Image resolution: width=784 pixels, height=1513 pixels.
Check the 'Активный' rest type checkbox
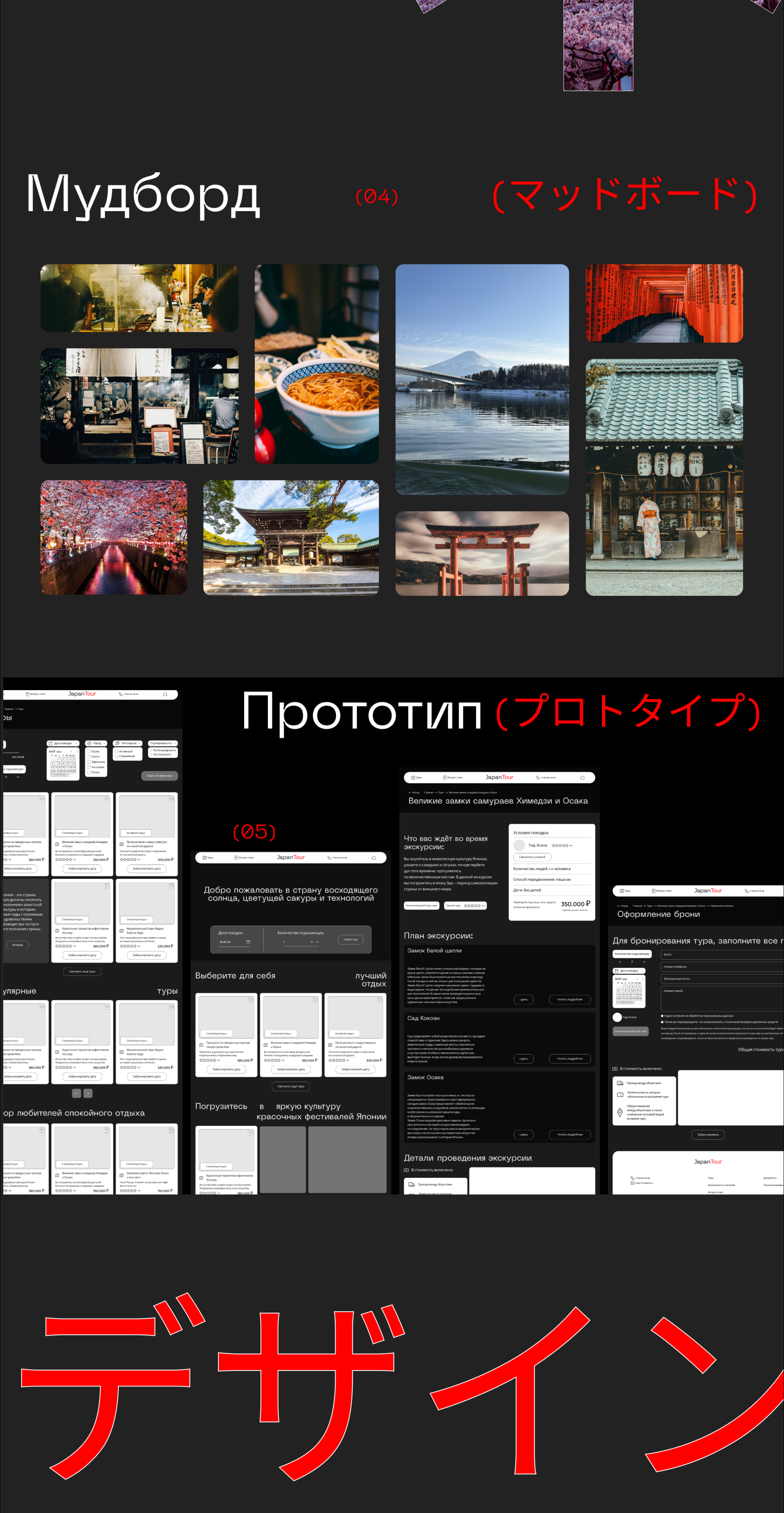116,751
